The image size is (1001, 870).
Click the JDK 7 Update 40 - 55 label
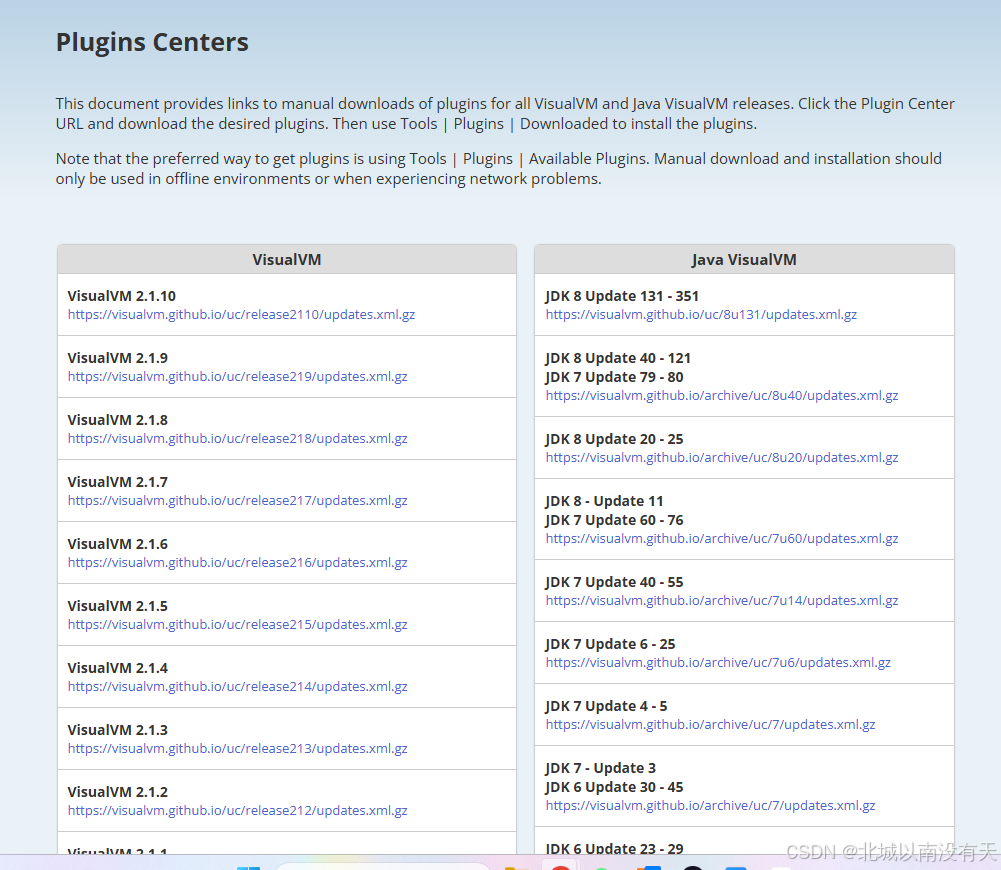(614, 582)
